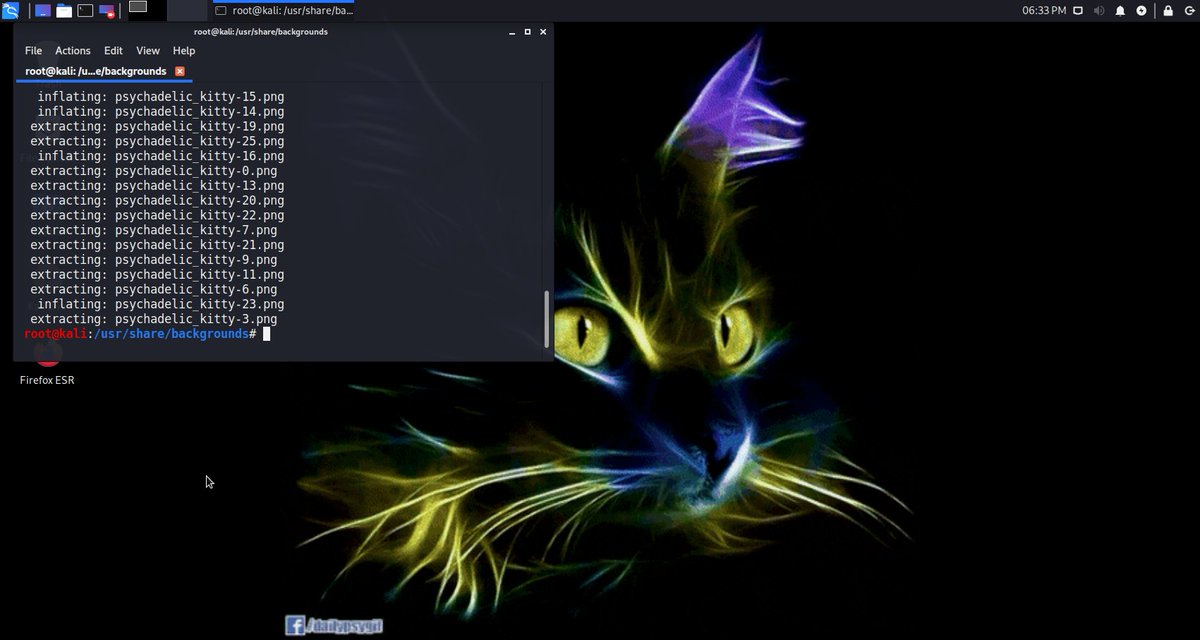Click the terminal window title text
1200x640 pixels.
pos(261,32)
